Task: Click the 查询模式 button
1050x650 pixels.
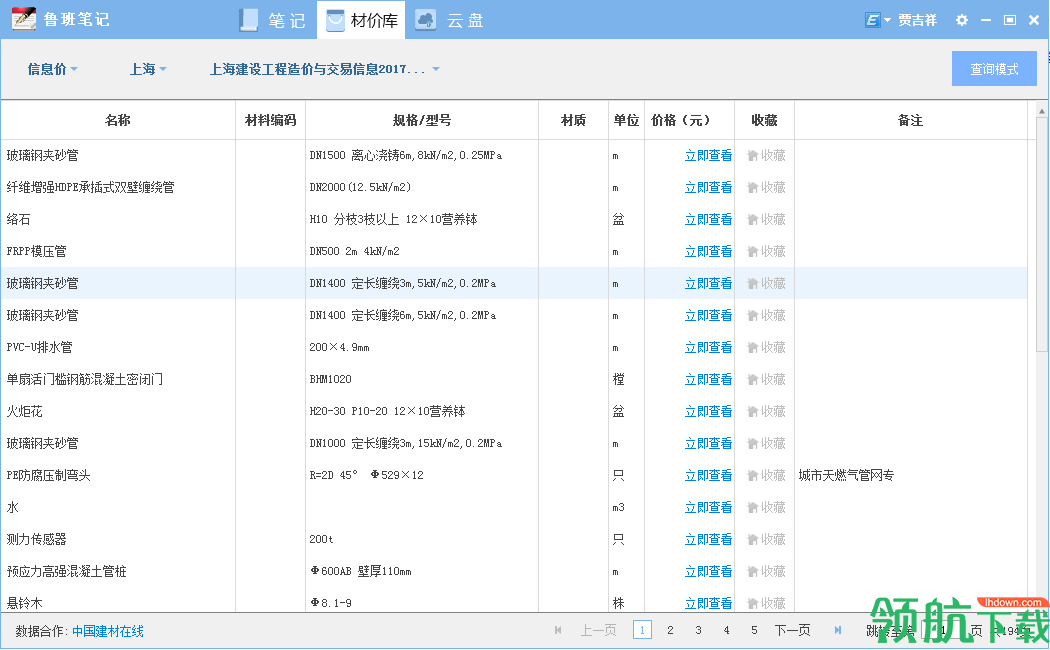Action: (994, 69)
